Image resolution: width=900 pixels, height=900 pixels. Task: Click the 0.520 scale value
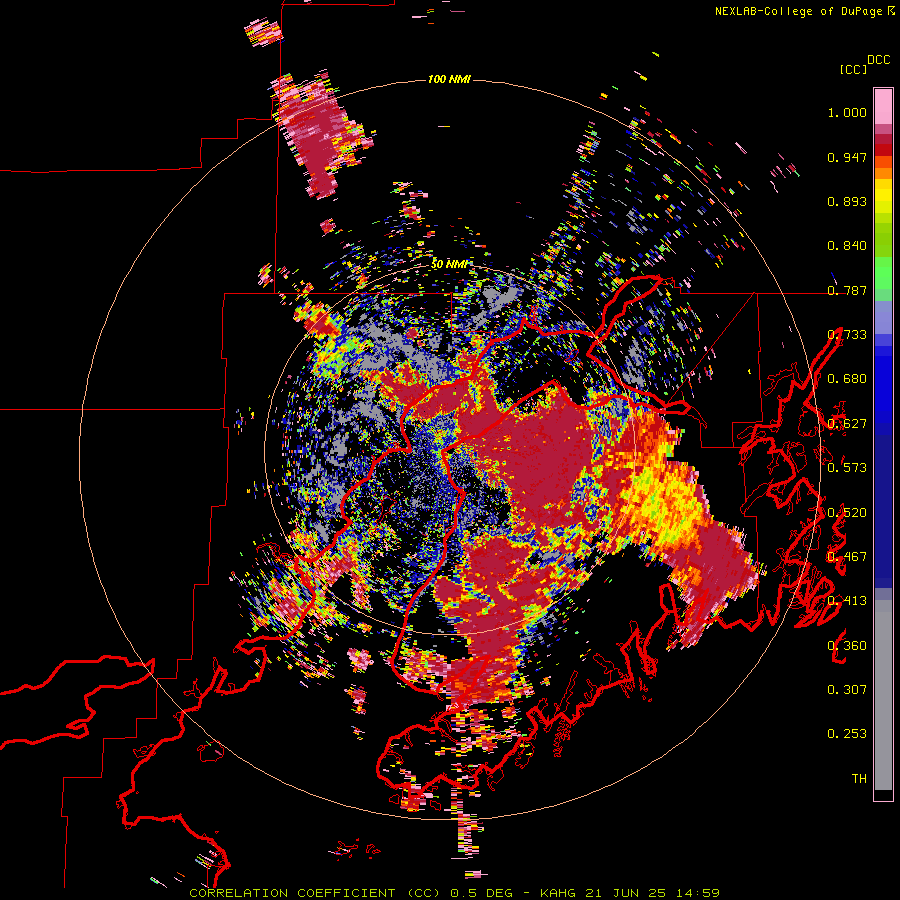pyautogui.click(x=847, y=513)
